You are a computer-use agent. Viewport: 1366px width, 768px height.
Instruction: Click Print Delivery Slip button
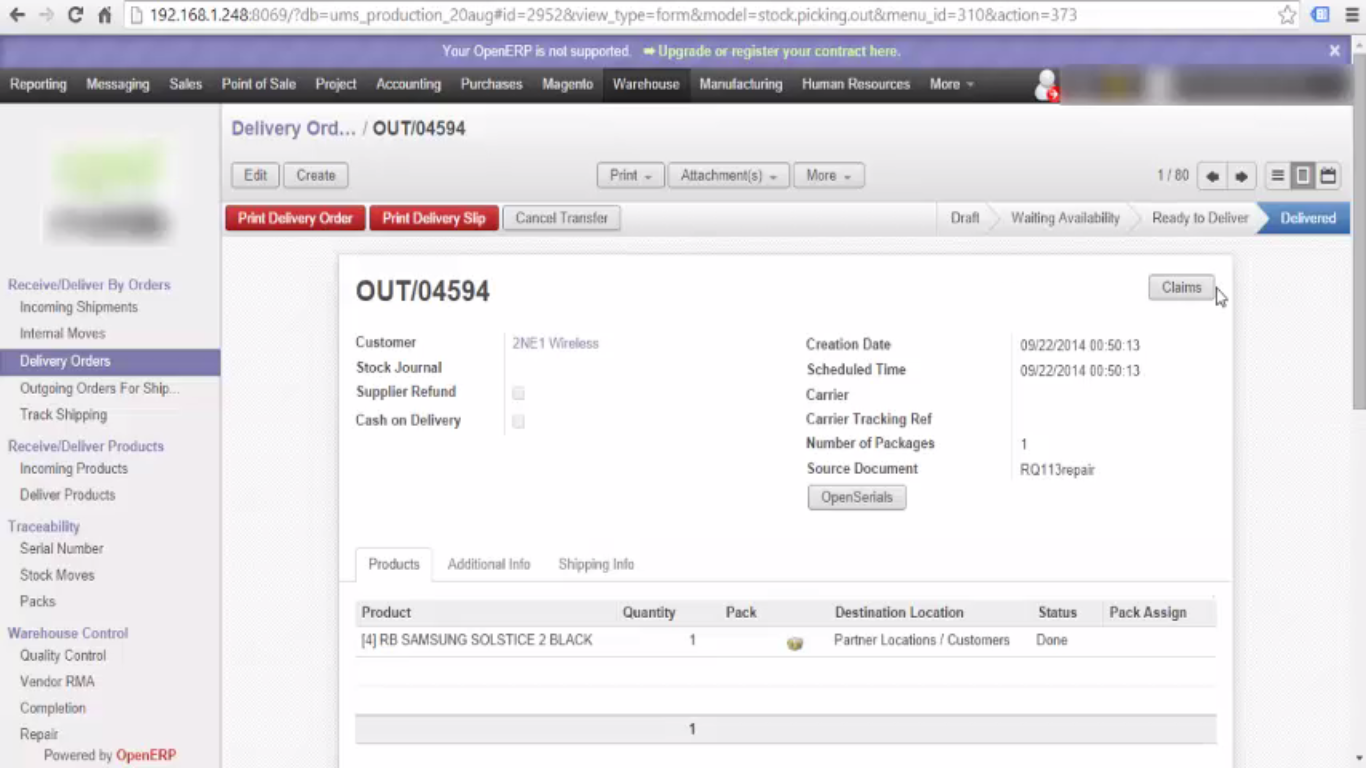tap(434, 218)
